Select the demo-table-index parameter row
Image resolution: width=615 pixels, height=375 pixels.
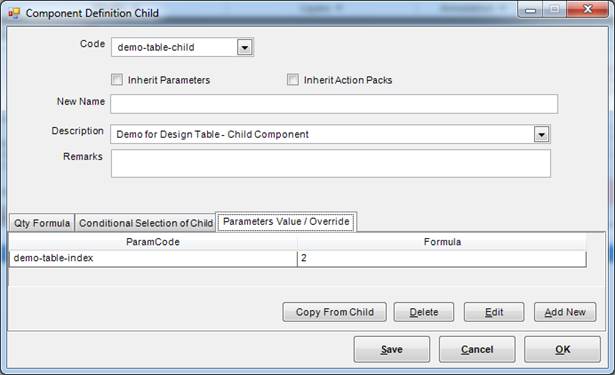(298, 258)
